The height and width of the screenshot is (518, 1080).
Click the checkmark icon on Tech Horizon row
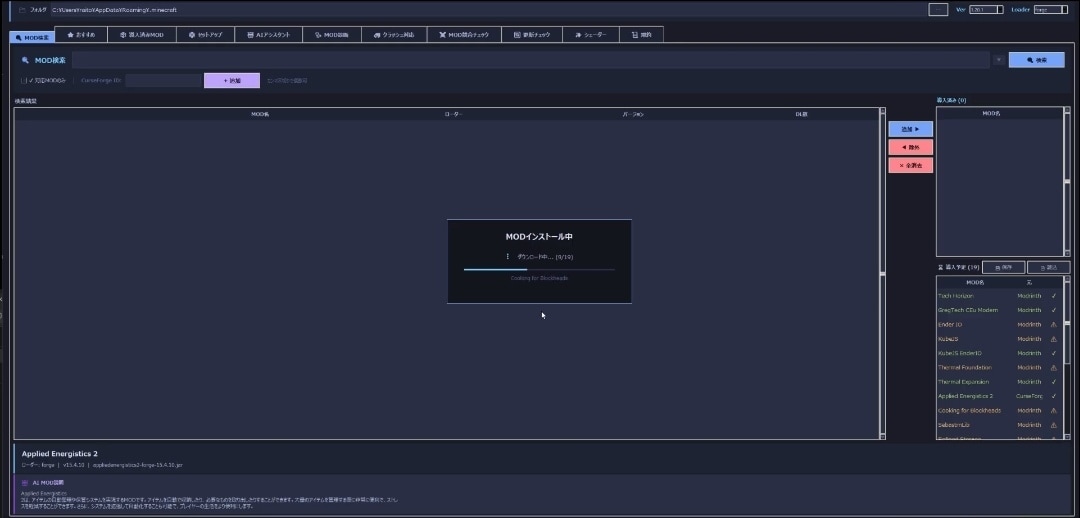point(1054,296)
